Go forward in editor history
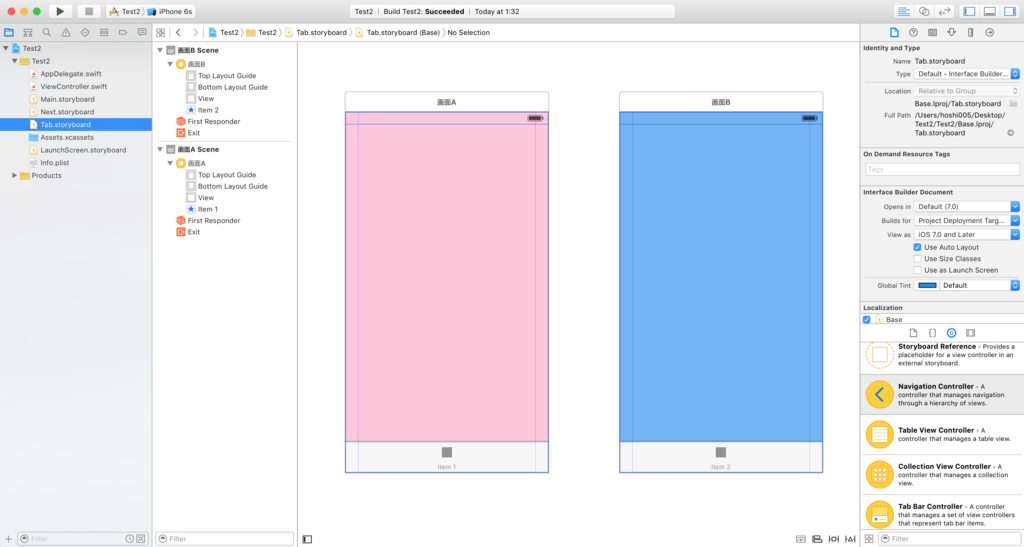The height and width of the screenshot is (547, 1024). click(195, 32)
